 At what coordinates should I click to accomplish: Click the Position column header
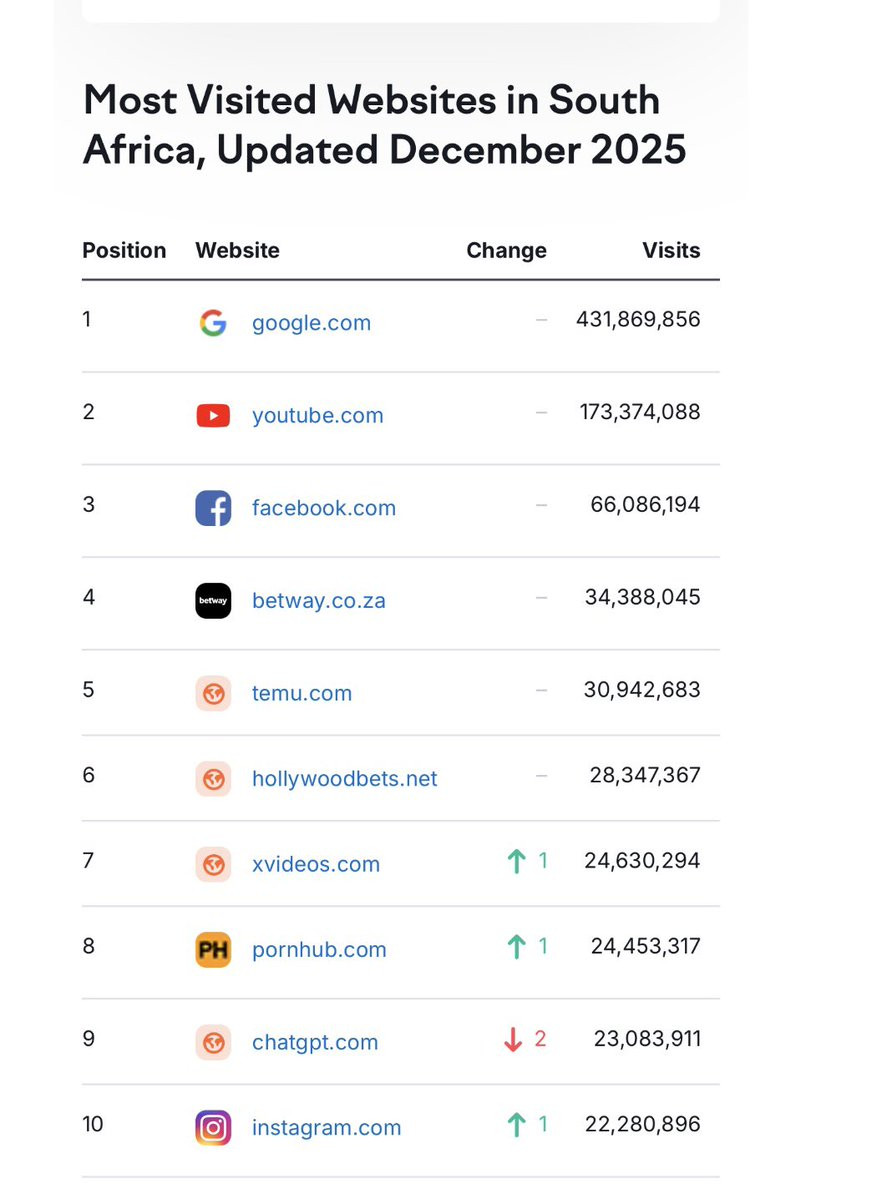click(x=124, y=250)
